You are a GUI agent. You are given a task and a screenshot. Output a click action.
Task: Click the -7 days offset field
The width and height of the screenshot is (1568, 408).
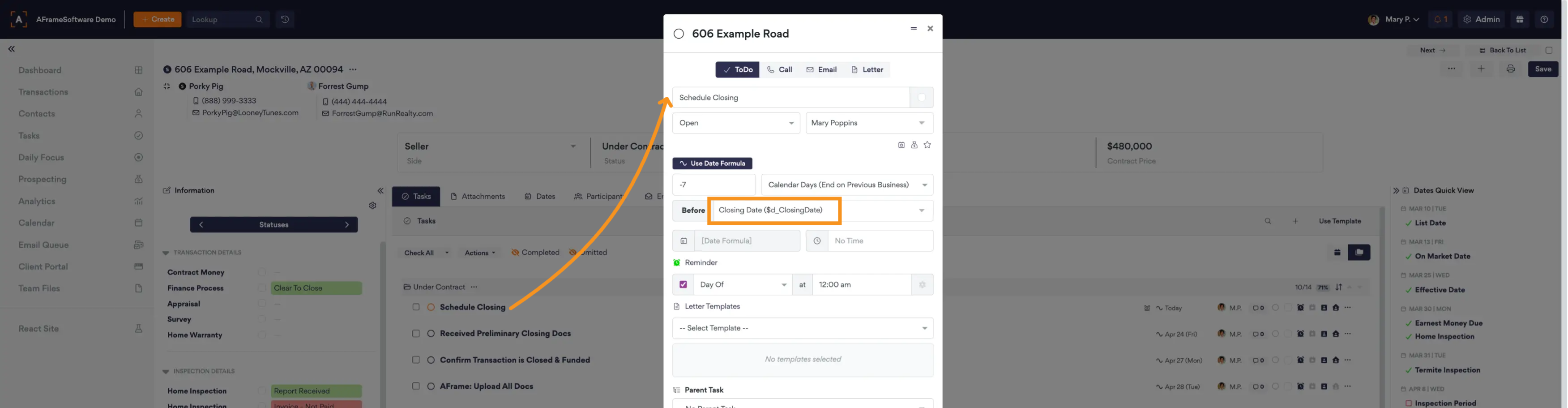(714, 185)
